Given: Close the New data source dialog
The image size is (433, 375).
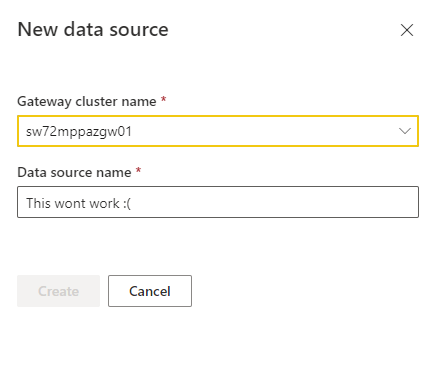Looking at the screenshot, I should pyautogui.click(x=407, y=30).
